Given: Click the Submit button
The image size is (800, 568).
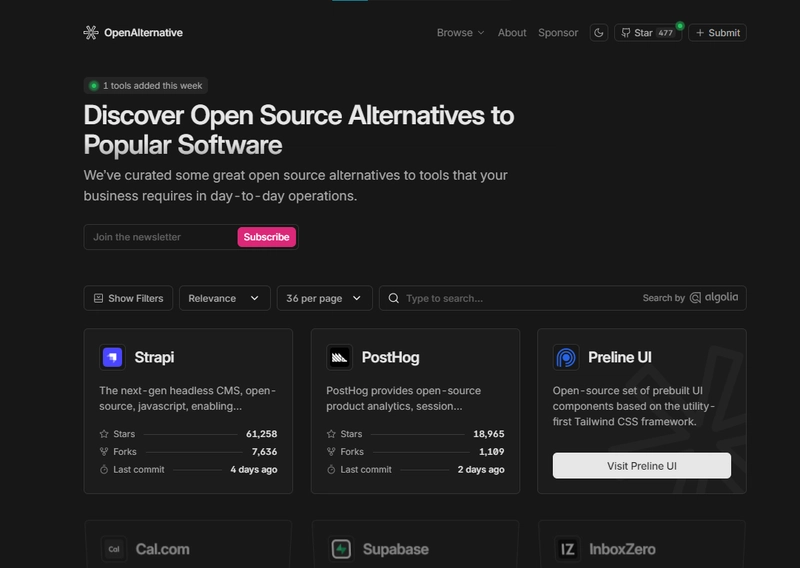Looking at the screenshot, I should [717, 33].
